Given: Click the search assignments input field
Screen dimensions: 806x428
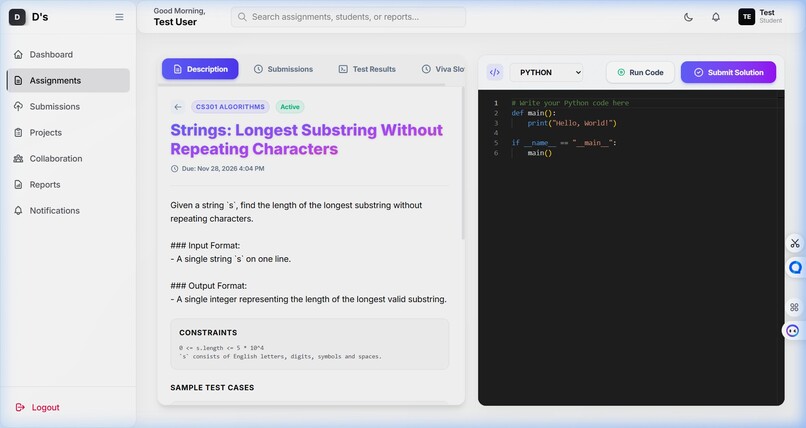Looking at the screenshot, I should [348, 17].
